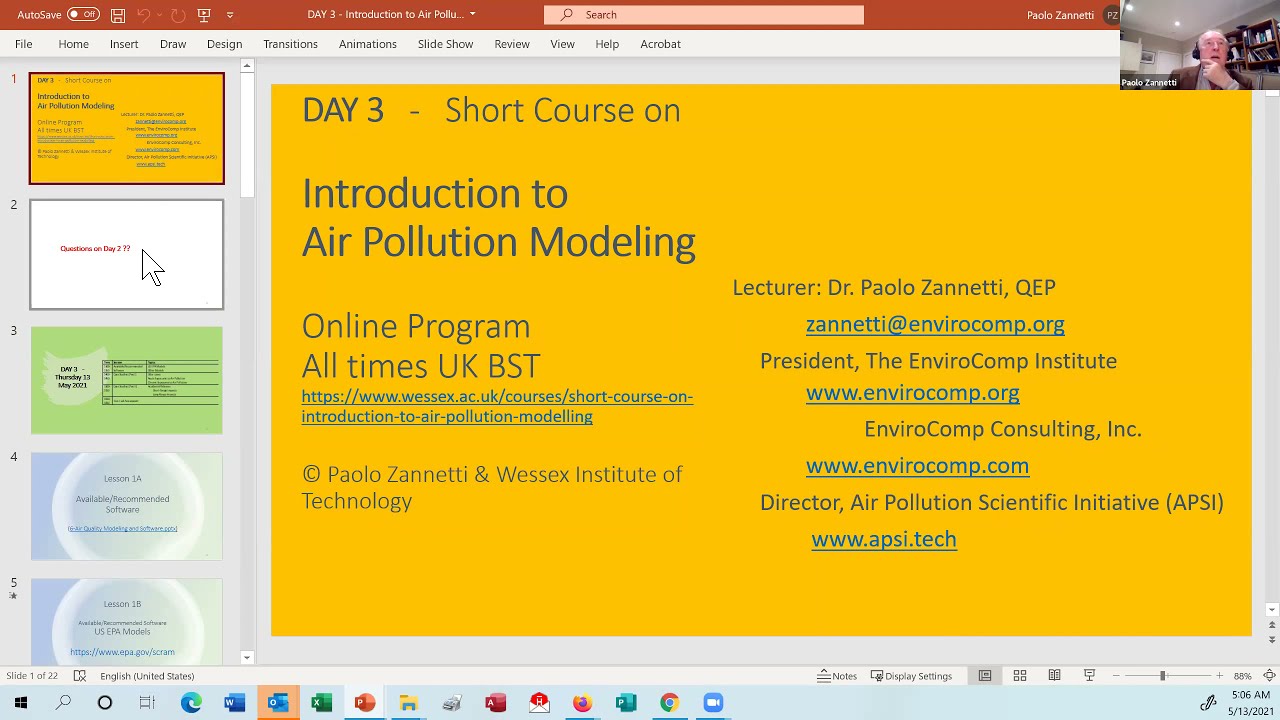Click the Save icon in the title bar

(118, 15)
